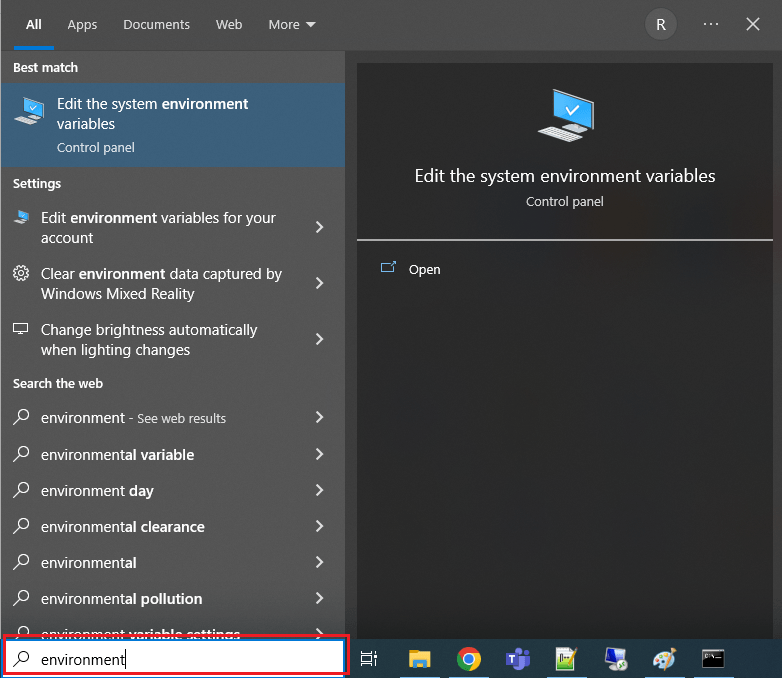Expand arrow for Edit environment variables for your account
Screen dimensions: 782x678
[x=320, y=227]
